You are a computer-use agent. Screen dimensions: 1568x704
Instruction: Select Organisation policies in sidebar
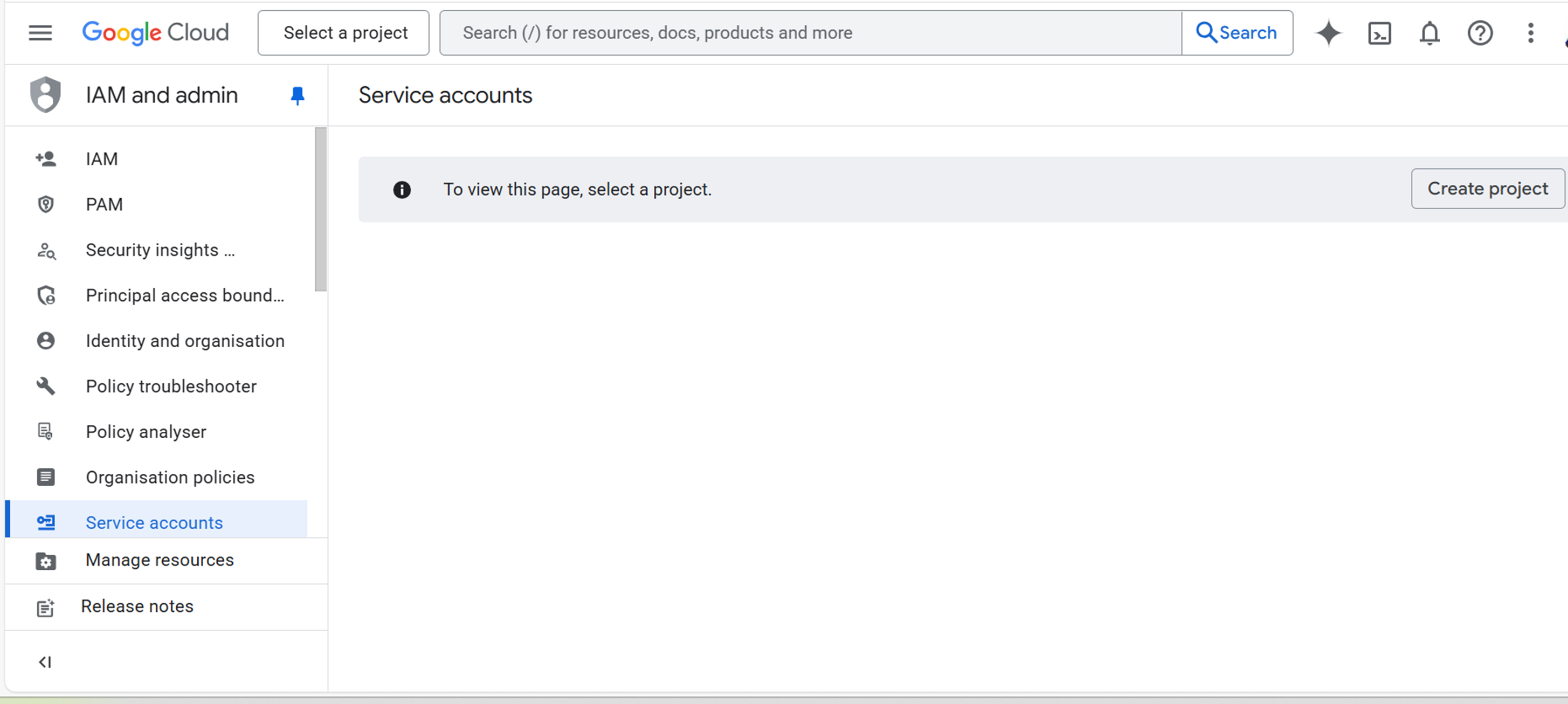point(170,478)
